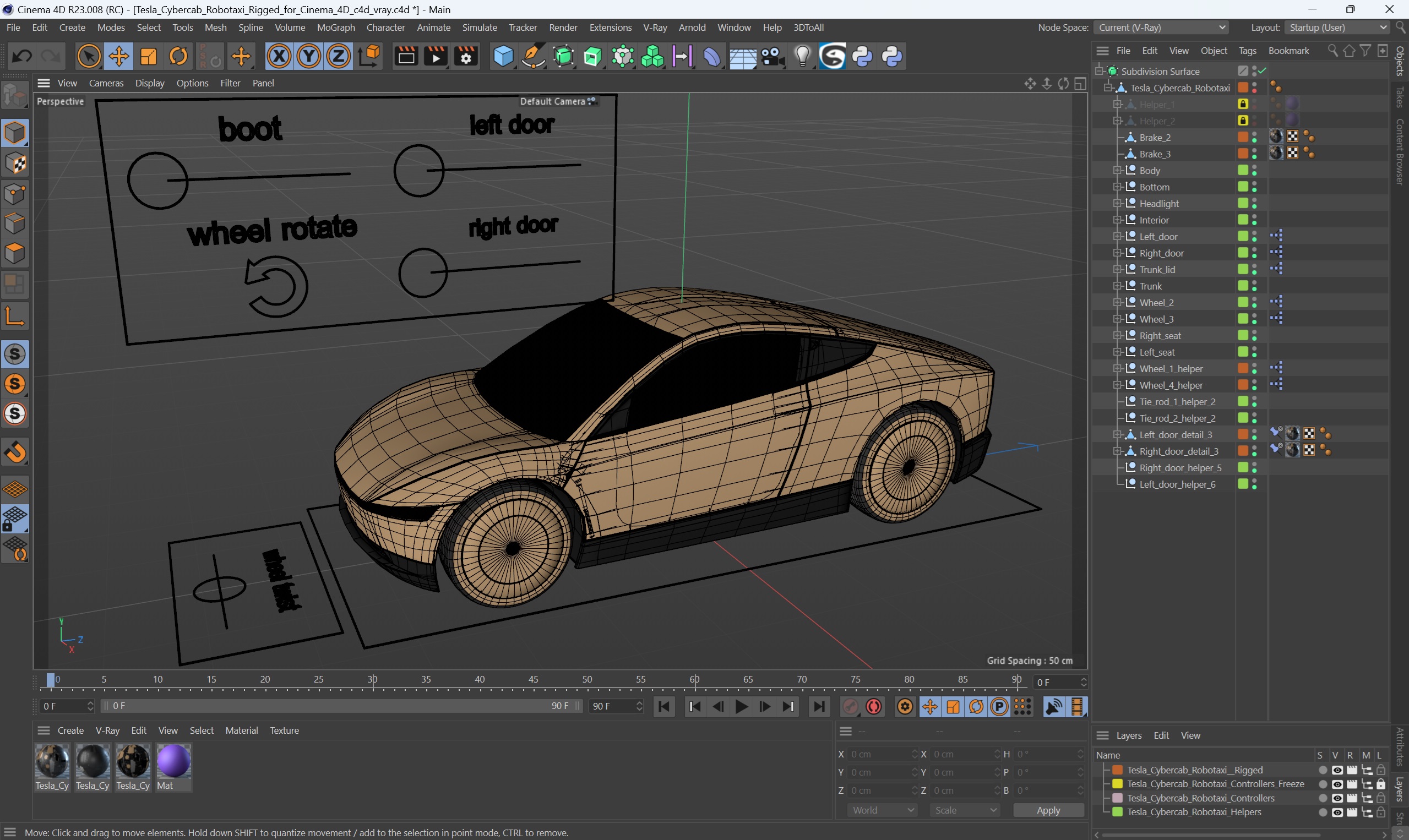Screen dimensions: 1409x840
Task: Click the Autokeying icon
Action: click(874, 706)
